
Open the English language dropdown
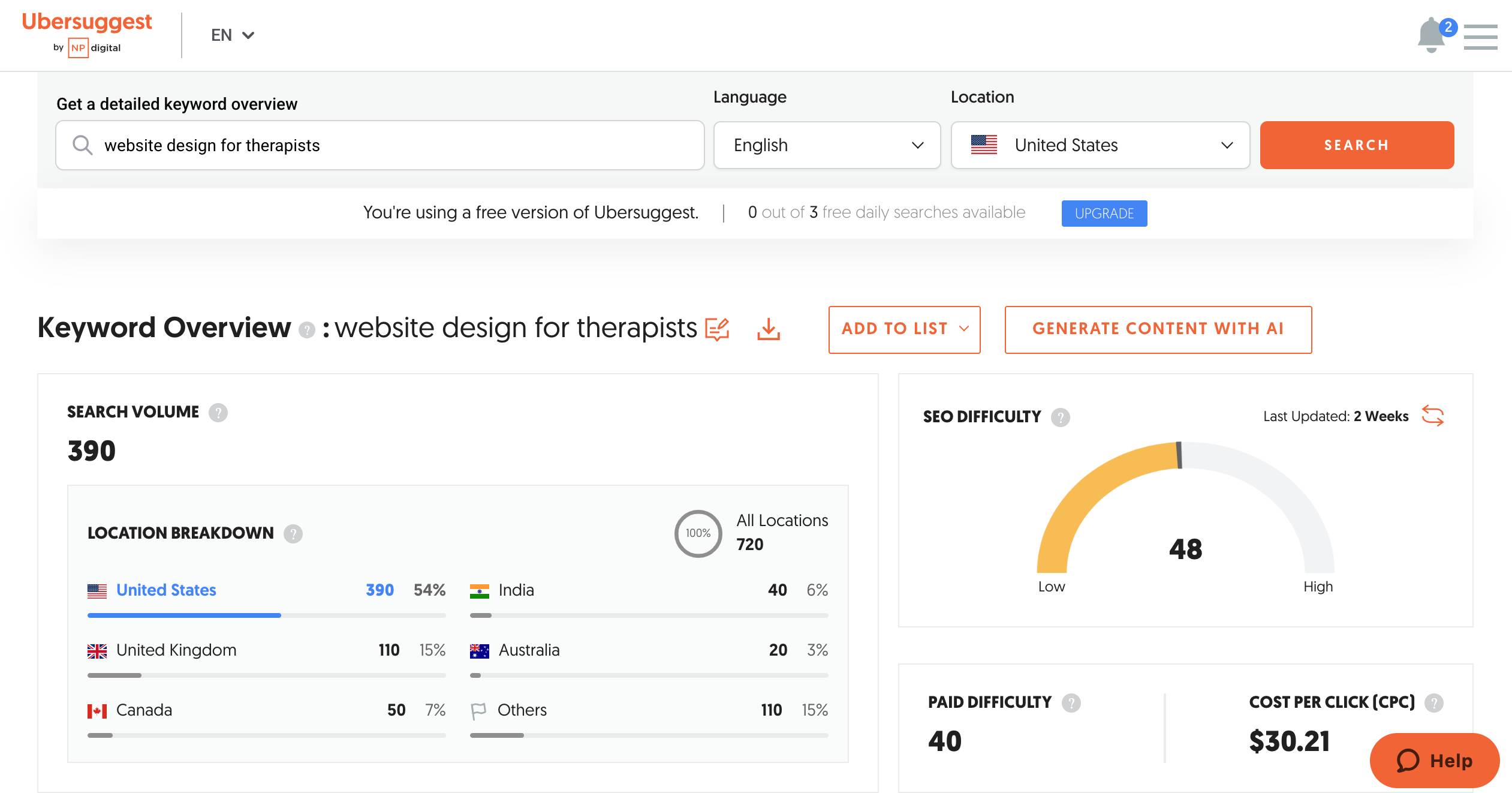click(x=827, y=145)
